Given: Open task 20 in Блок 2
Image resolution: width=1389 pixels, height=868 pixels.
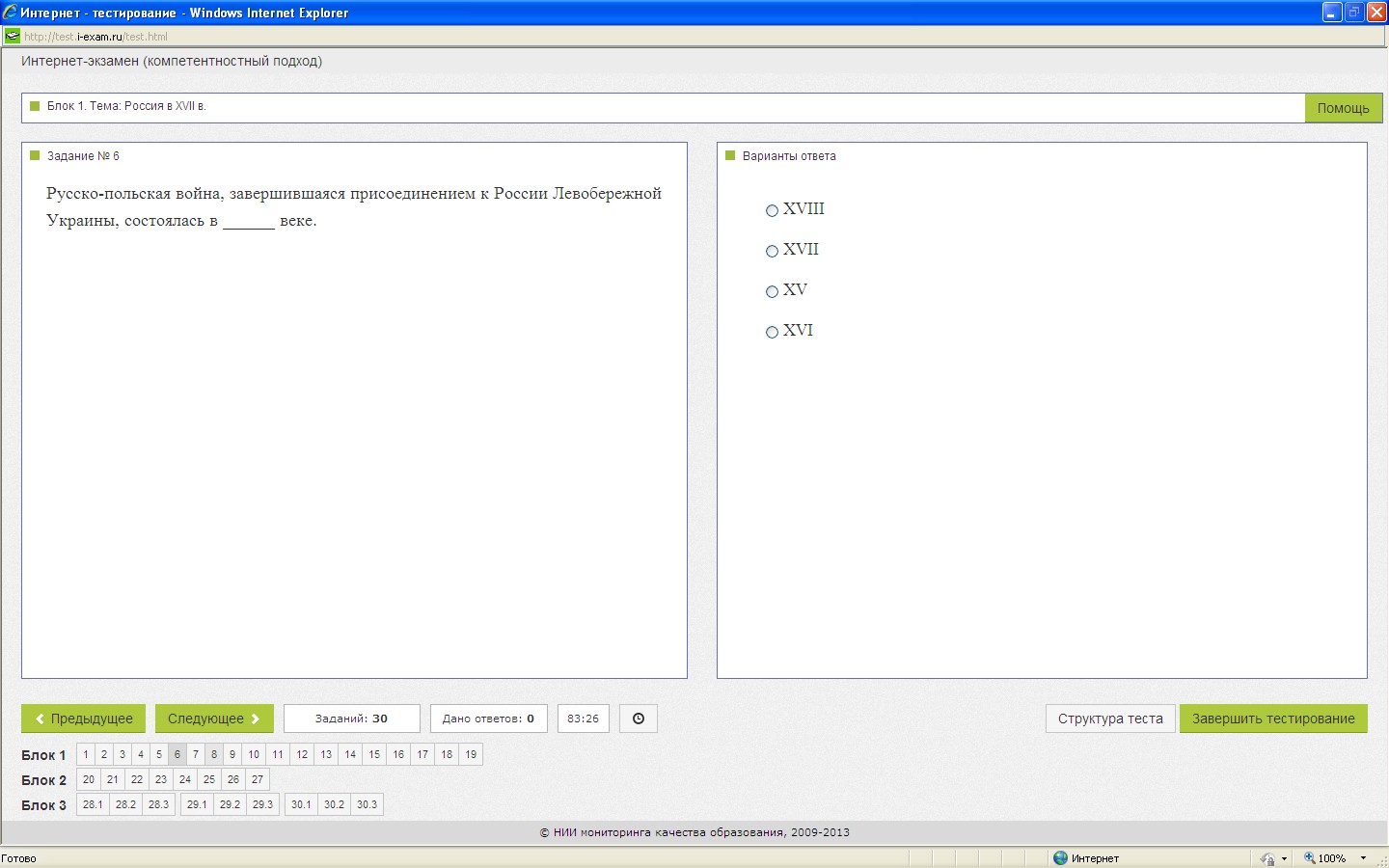Looking at the screenshot, I should point(89,779).
